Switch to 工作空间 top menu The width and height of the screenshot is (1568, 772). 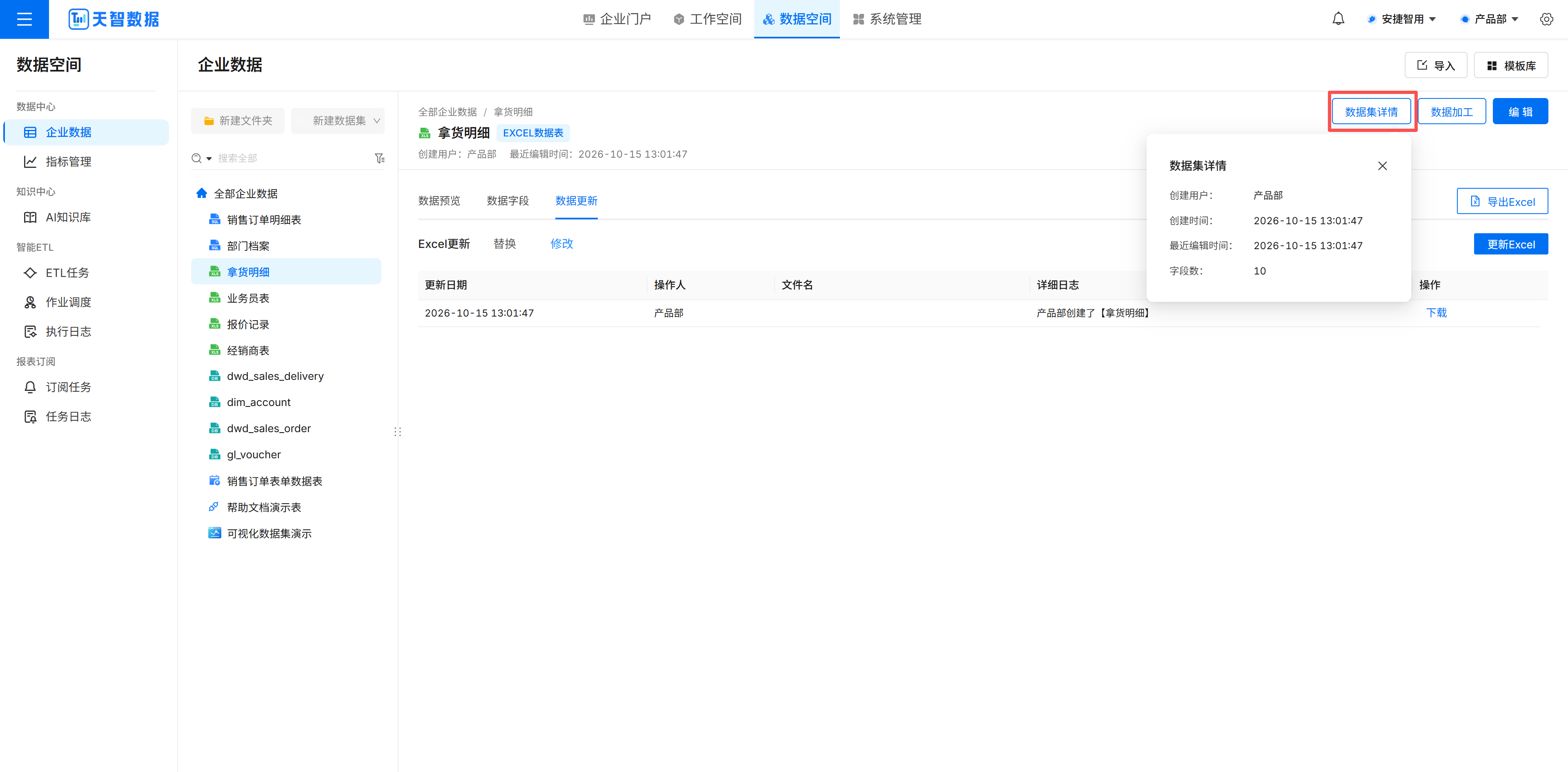tap(707, 19)
